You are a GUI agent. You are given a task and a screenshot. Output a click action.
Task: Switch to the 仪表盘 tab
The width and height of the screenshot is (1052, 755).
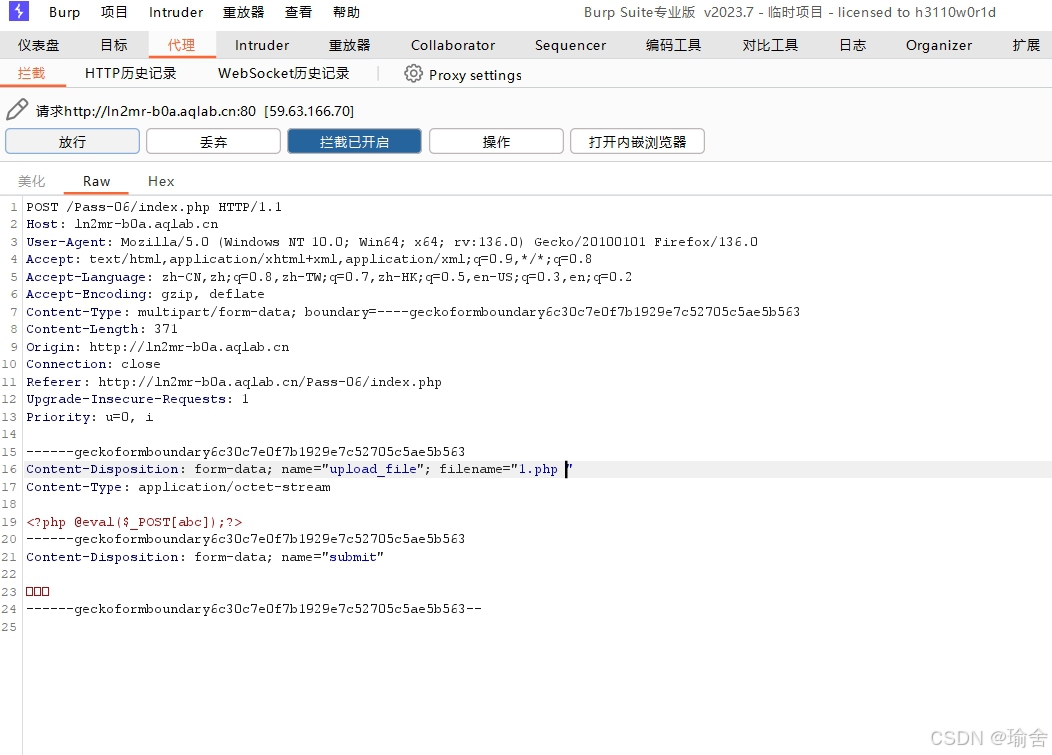click(x=38, y=45)
